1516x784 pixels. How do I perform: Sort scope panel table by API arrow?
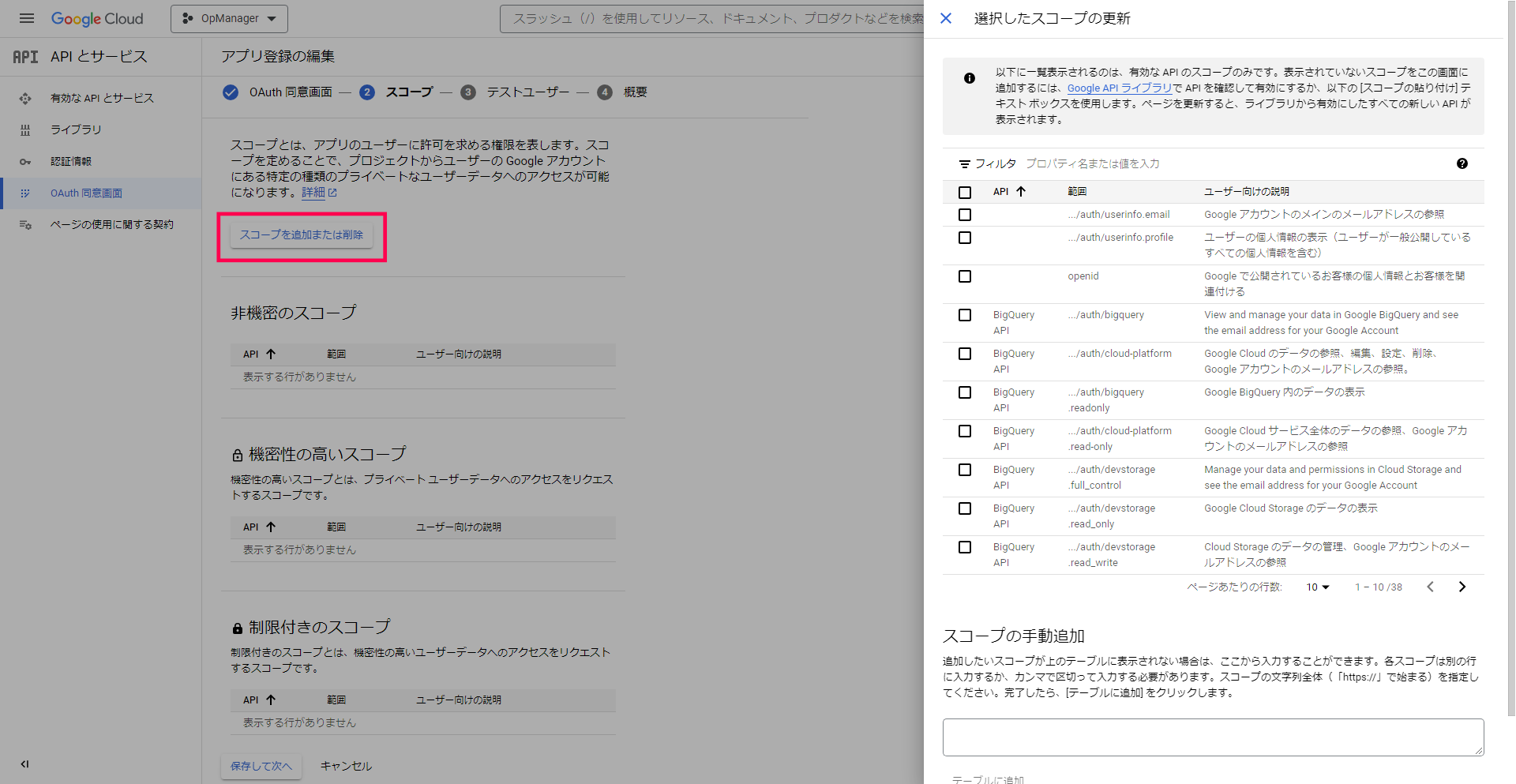[1021, 192]
